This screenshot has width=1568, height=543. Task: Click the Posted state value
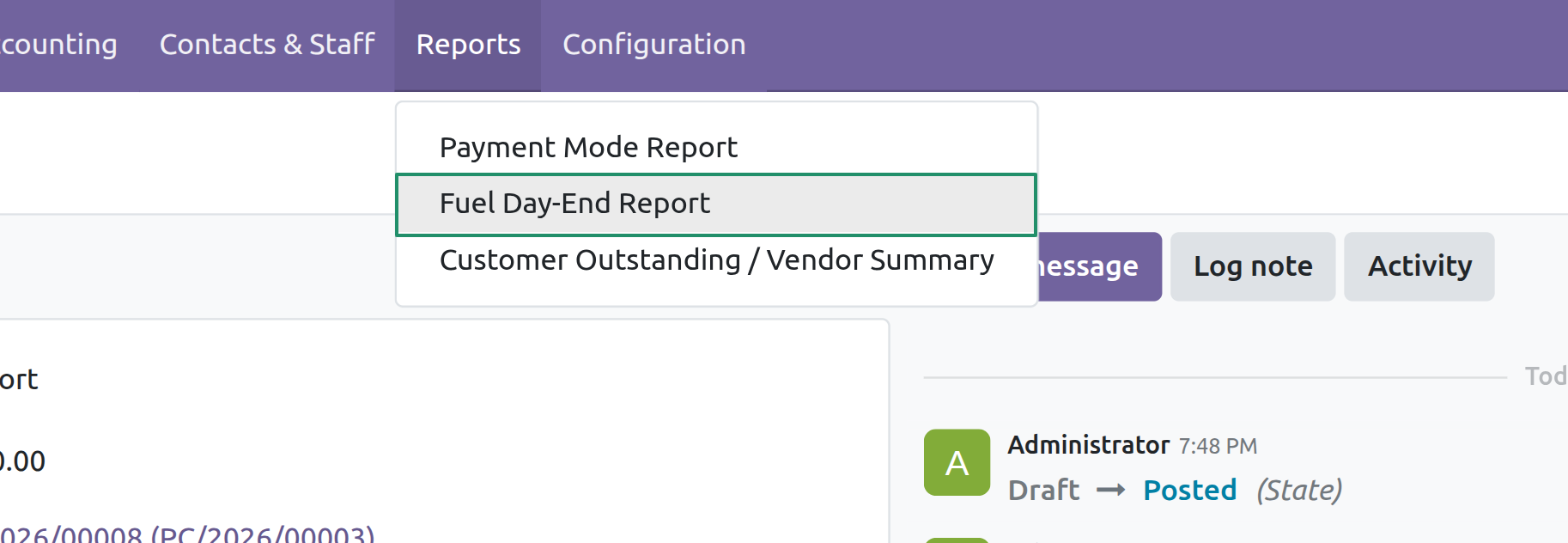(1189, 490)
